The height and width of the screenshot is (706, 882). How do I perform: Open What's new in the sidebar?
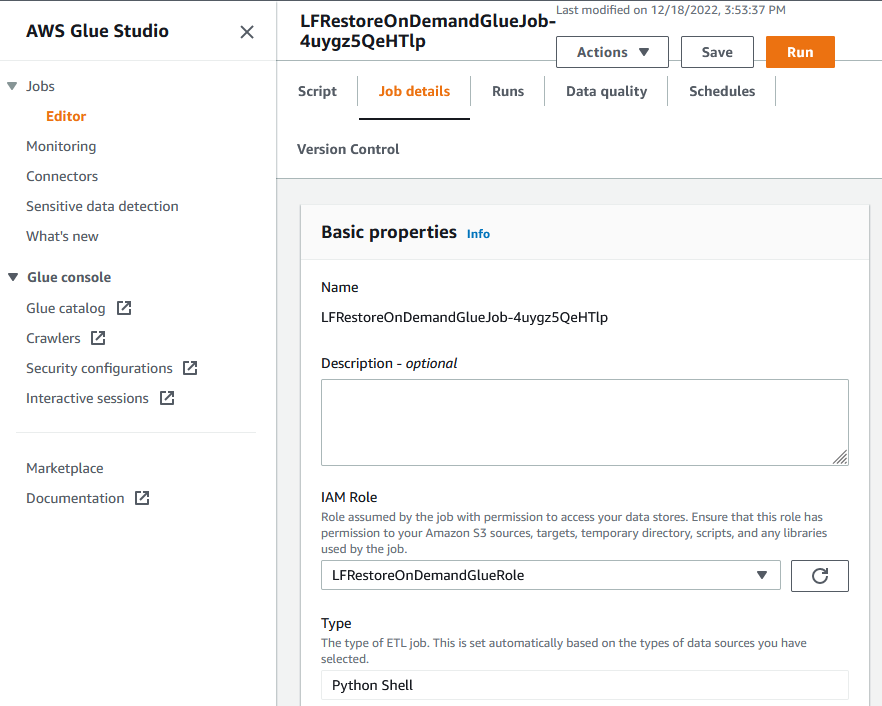click(62, 236)
